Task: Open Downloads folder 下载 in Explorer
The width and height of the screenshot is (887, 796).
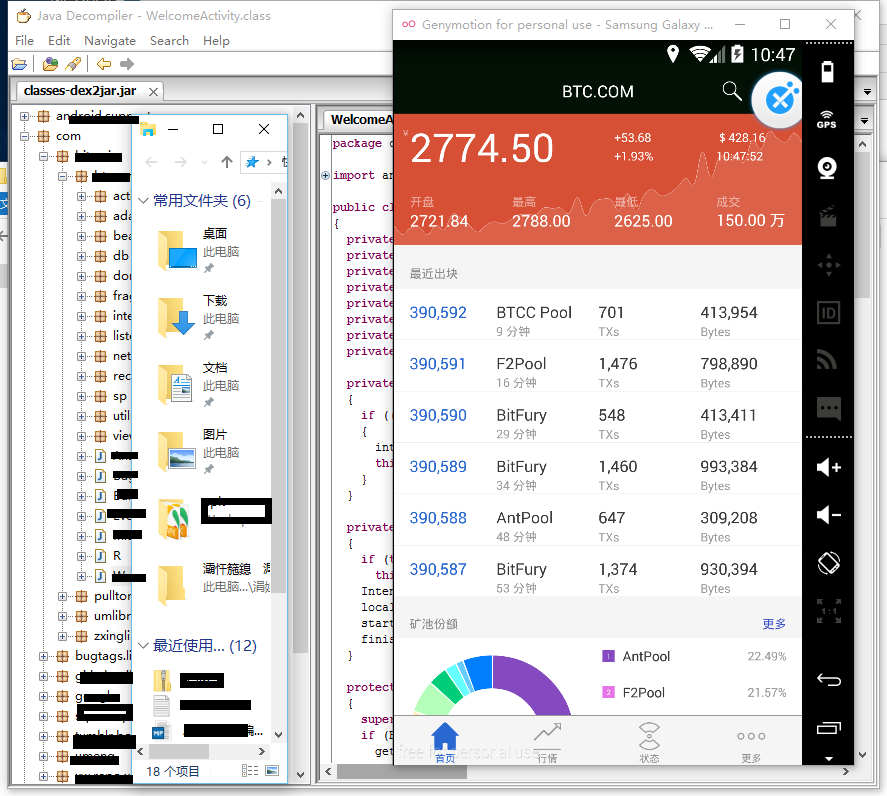Action: (199, 318)
